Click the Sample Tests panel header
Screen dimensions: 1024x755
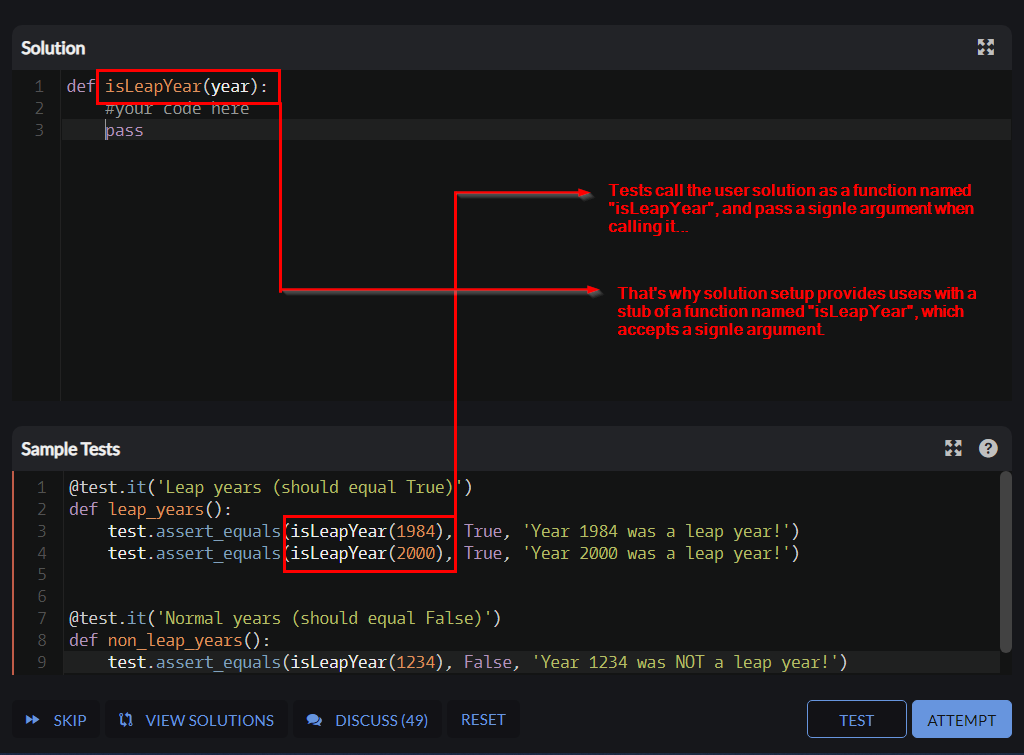click(x=70, y=448)
